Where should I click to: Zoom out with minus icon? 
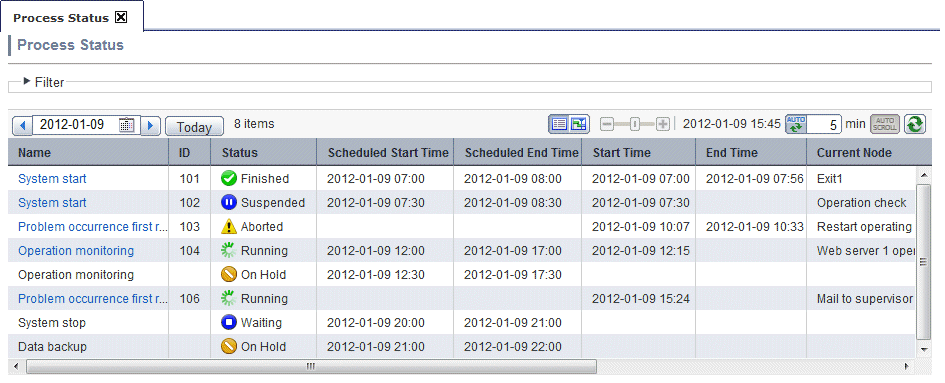tap(607, 124)
